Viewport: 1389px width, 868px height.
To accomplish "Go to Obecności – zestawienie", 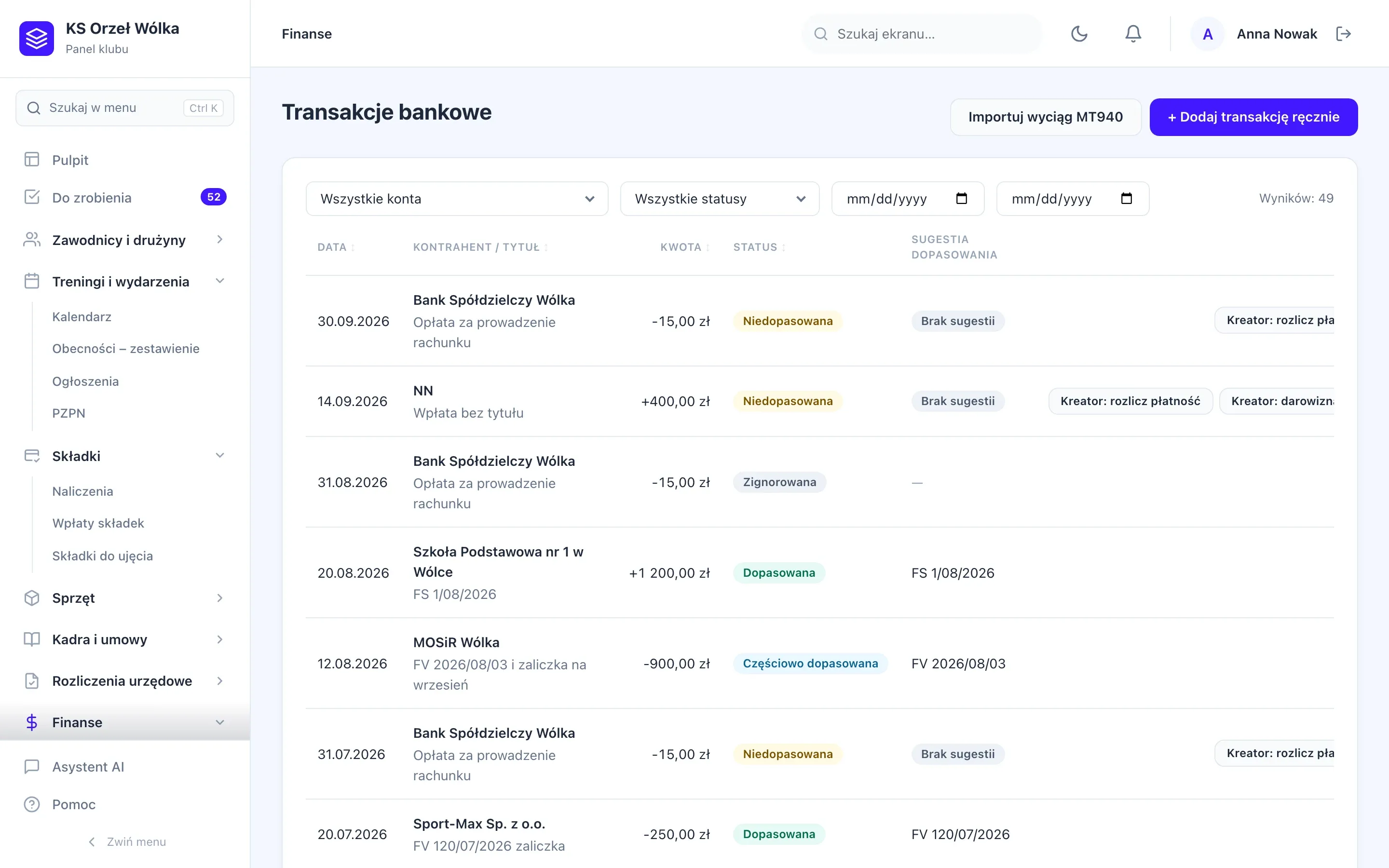I will 126,349.
